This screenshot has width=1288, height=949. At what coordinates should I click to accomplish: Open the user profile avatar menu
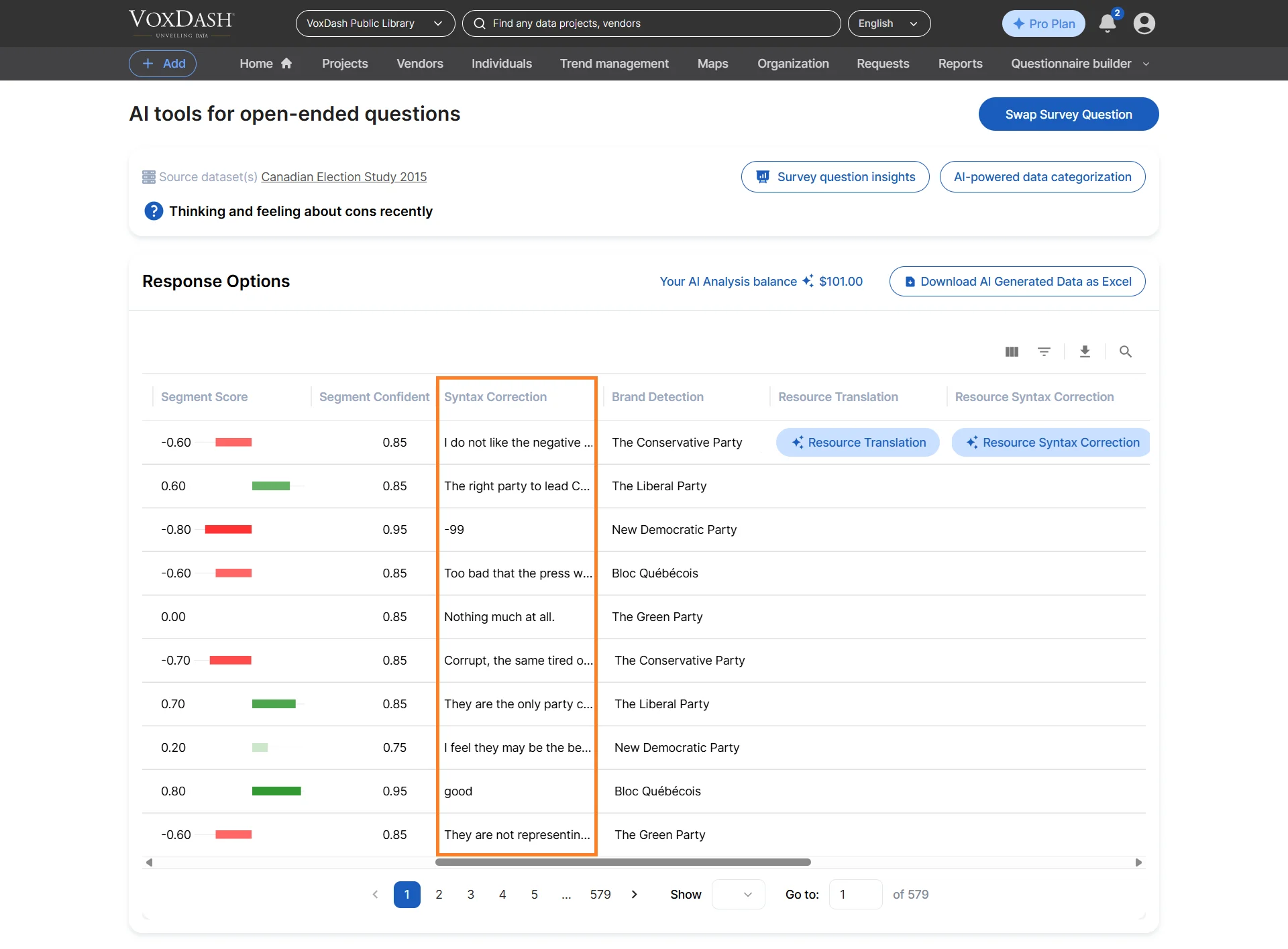1144,23
